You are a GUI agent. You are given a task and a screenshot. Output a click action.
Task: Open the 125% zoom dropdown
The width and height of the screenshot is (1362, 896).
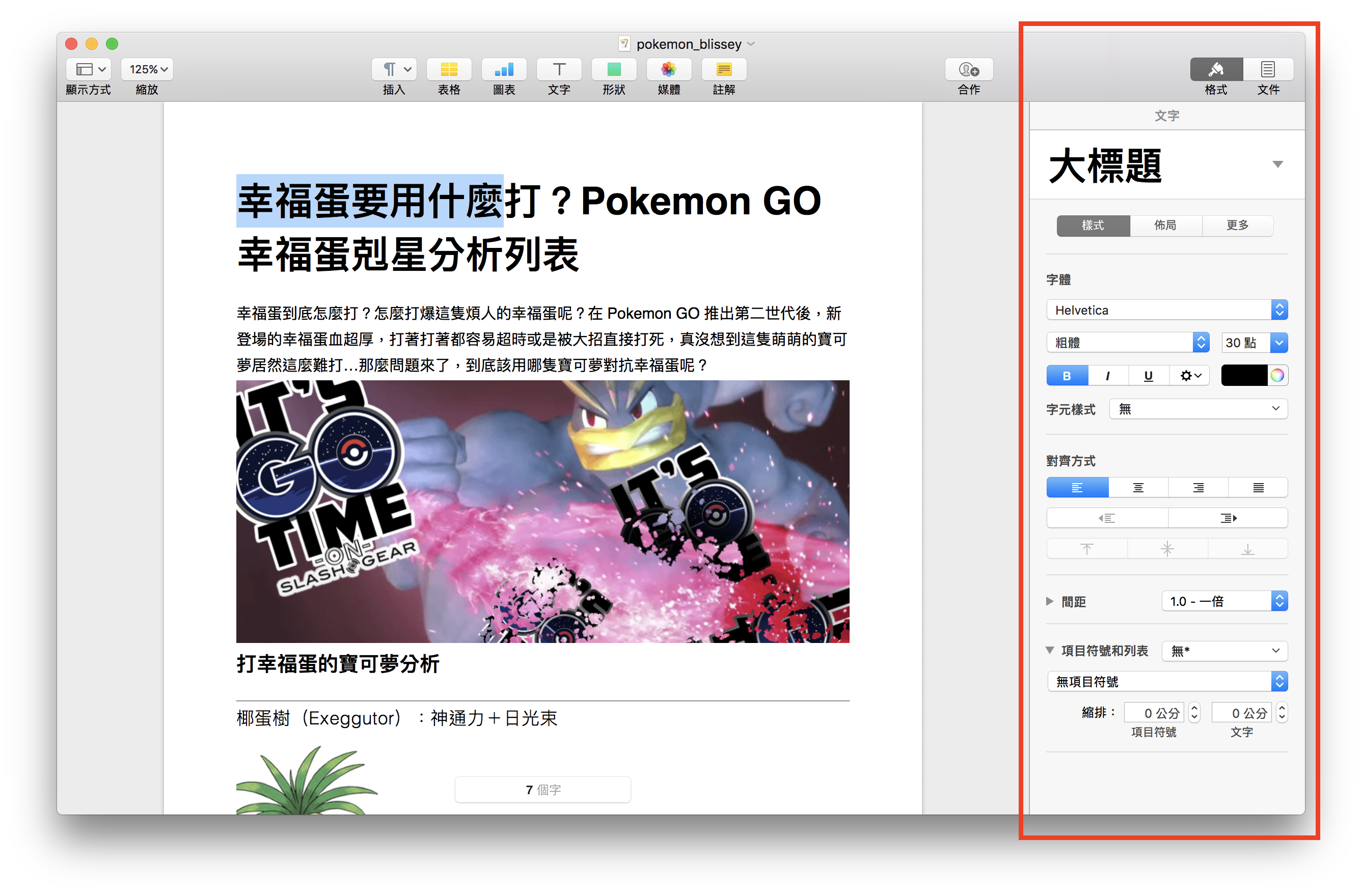coord(148,69)
